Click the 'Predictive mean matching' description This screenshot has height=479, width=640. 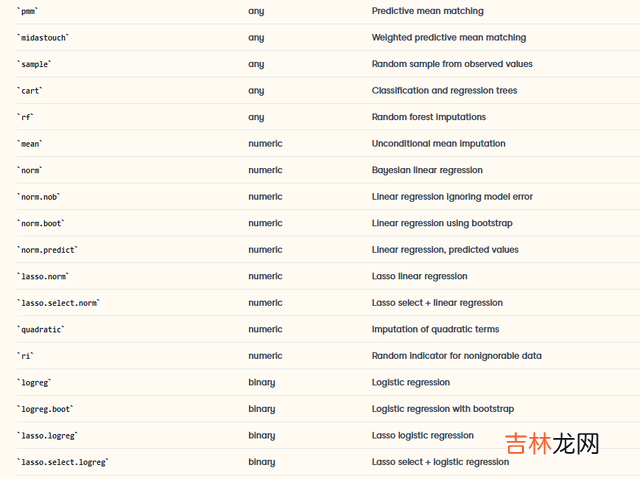coord(427,11)
